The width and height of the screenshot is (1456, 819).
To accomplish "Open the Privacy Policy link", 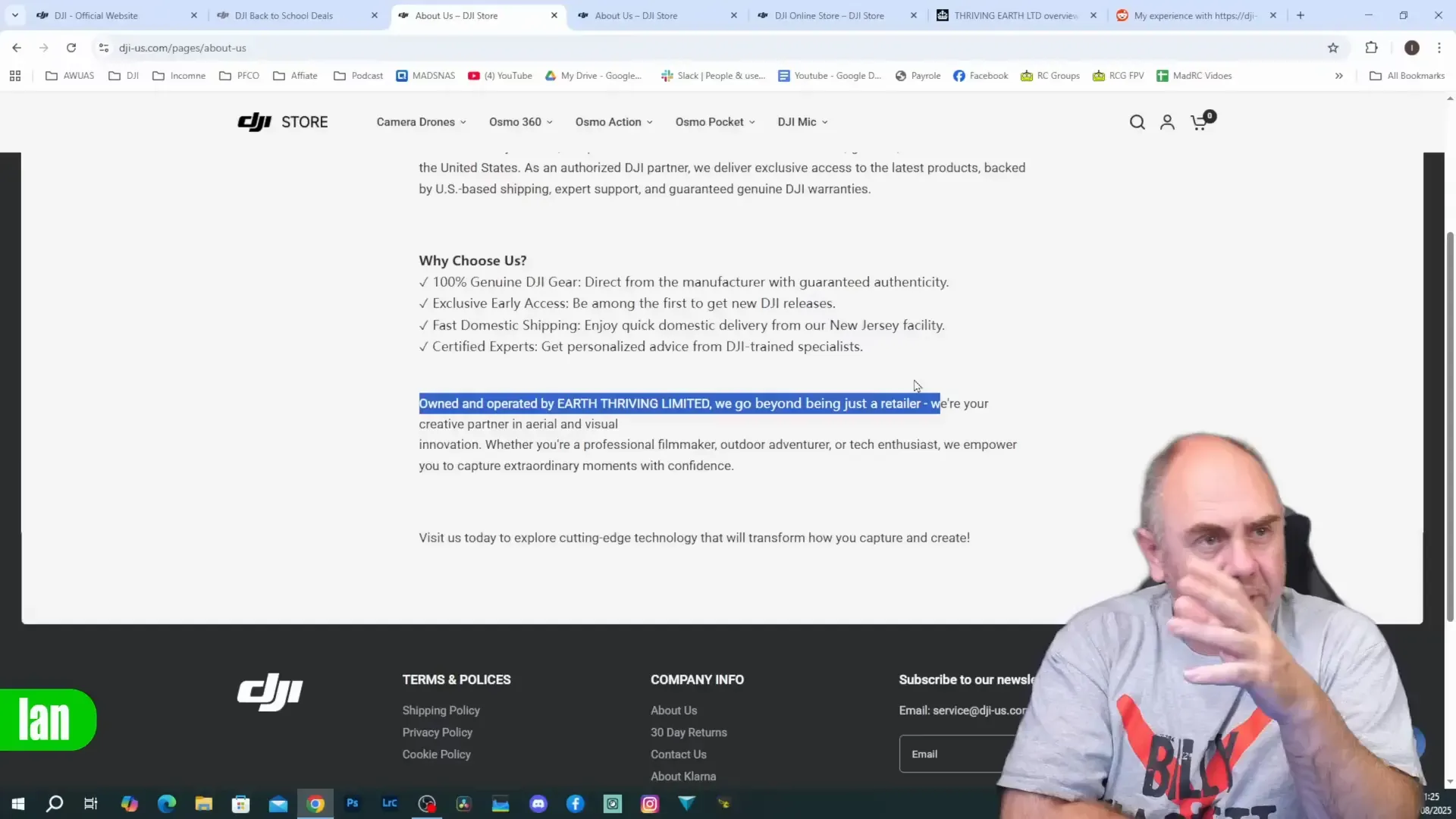I will click(x=438, y=733).
